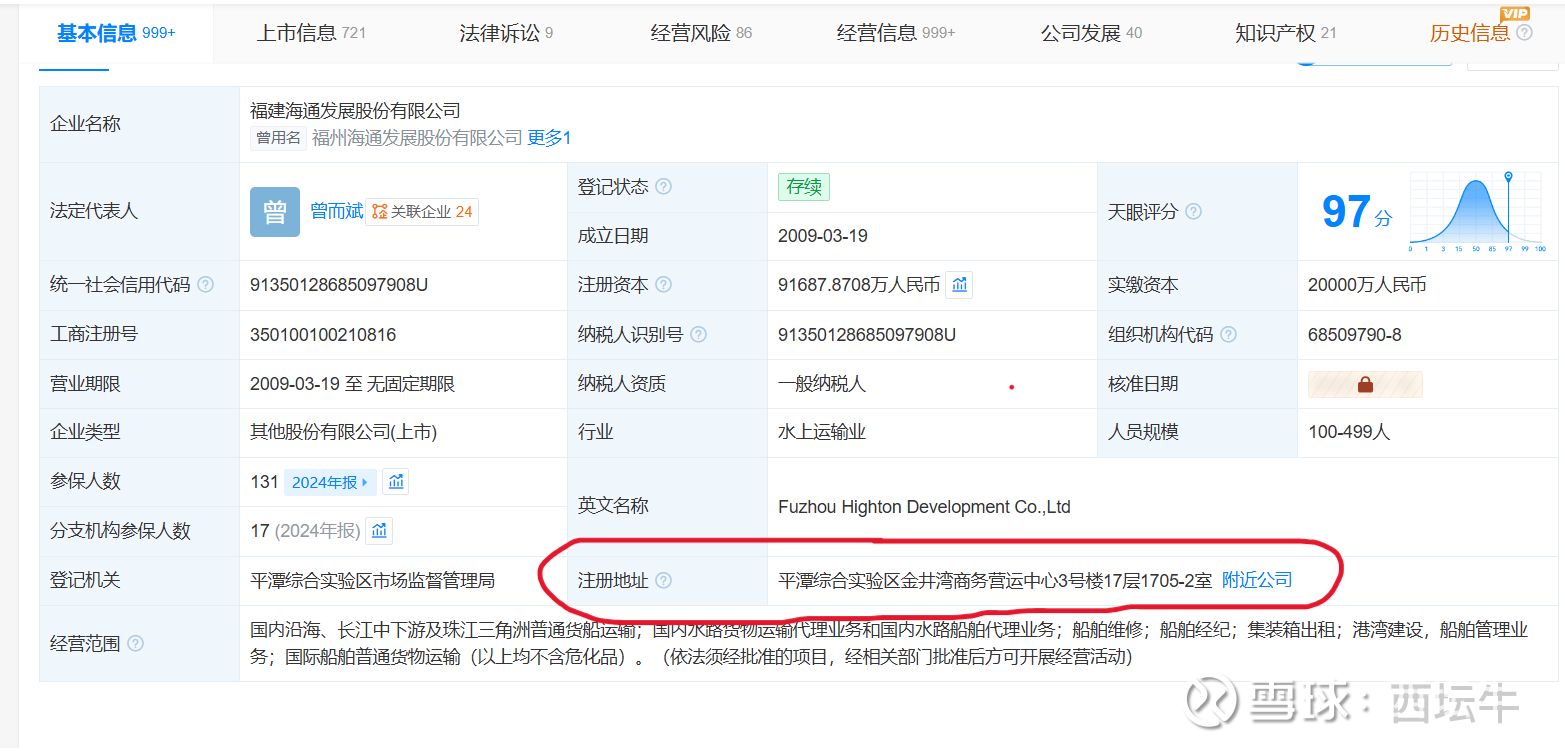This screenshot has width=1565, height=751.
Task: Open the 登记状态 help icon
Action: 663,187
